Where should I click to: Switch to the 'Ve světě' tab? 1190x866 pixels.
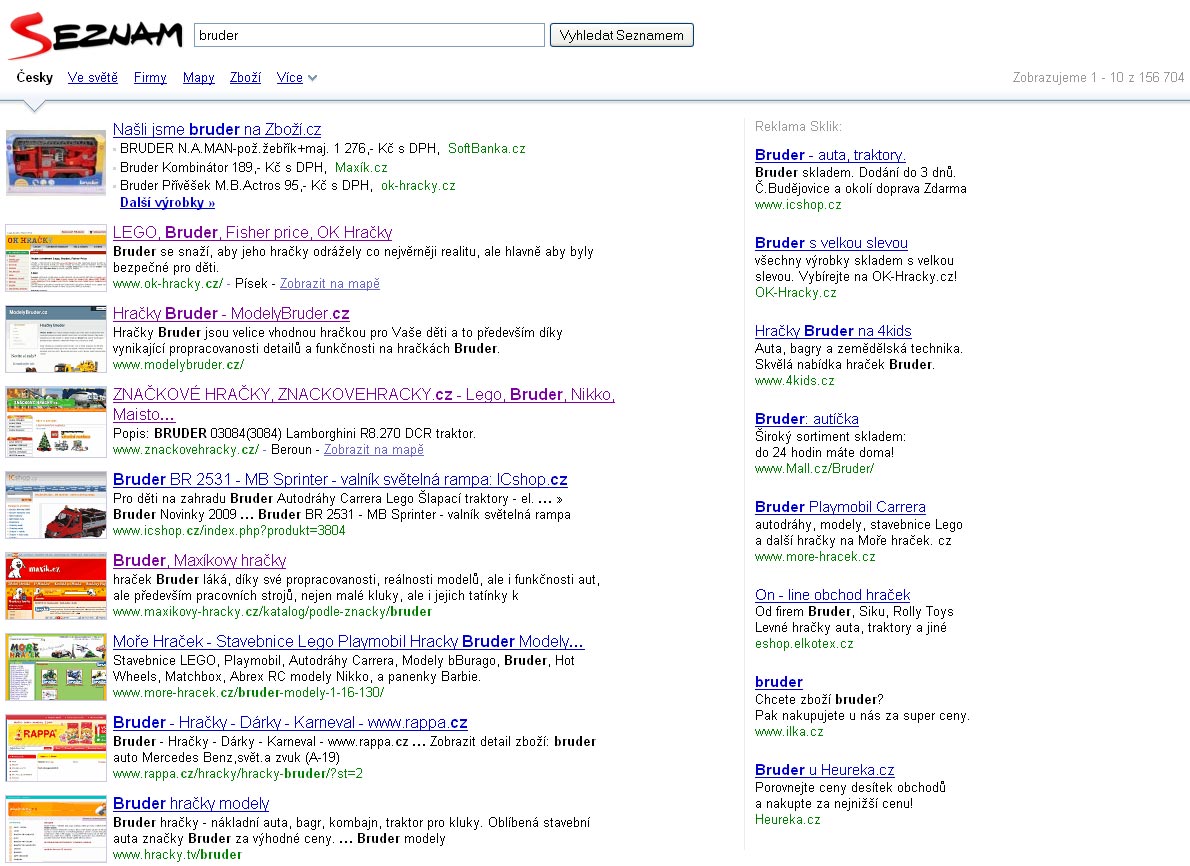[93, 77]
